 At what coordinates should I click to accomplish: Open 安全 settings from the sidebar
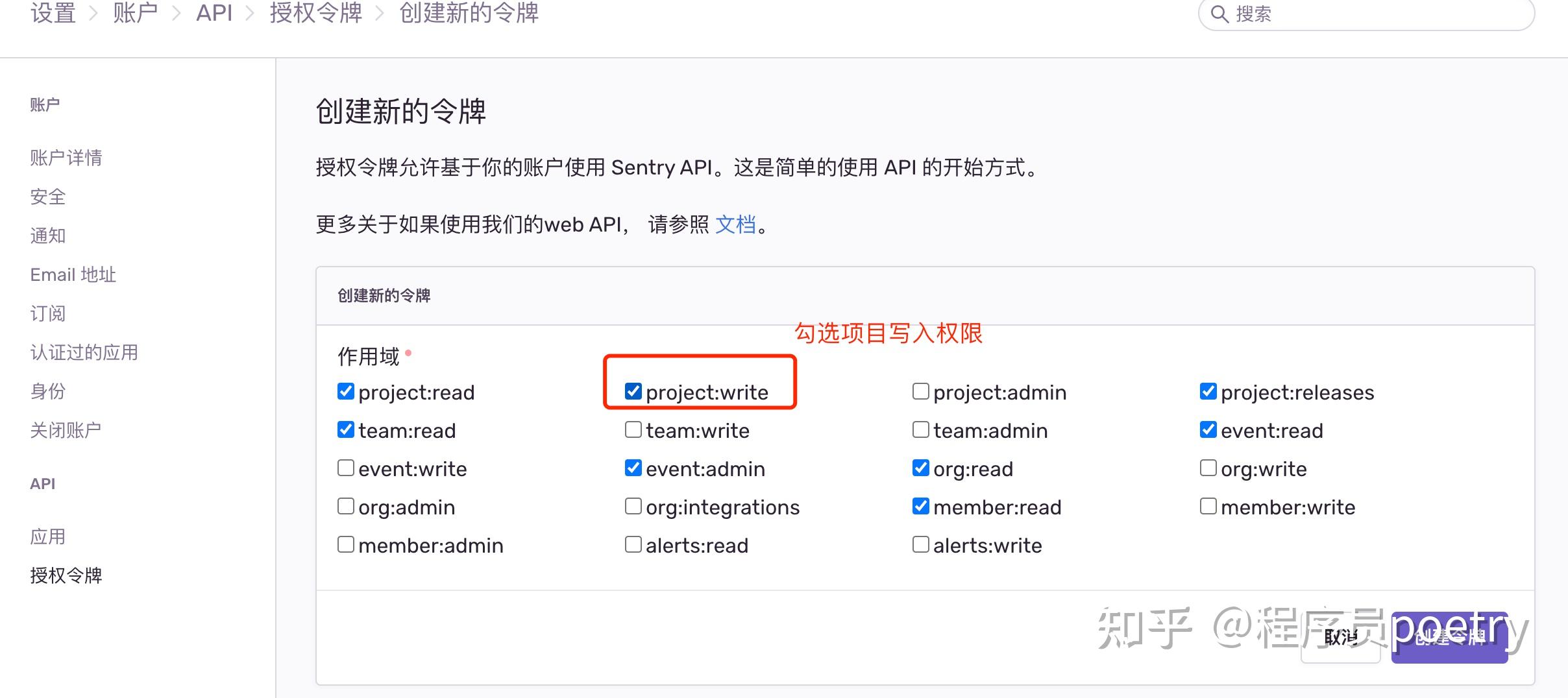pyautogui.click(x=47, y=196)
